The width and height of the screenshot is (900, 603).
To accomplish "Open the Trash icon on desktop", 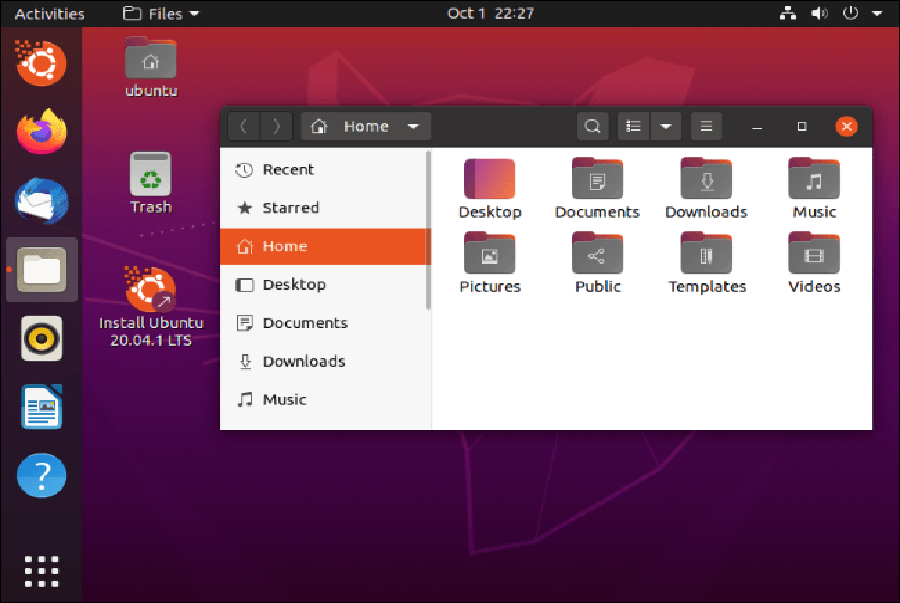I will coord(150,182).
